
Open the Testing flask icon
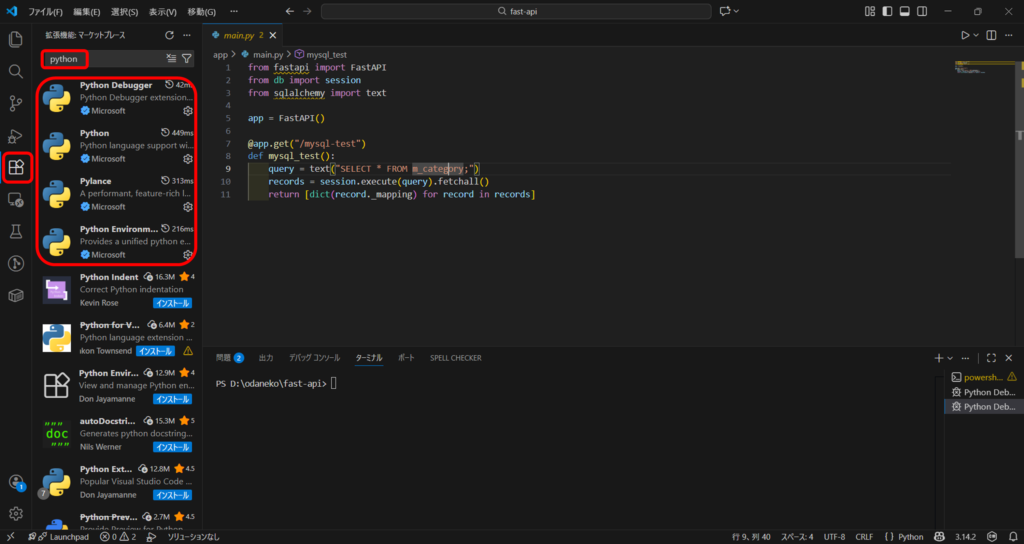click(16, 231)
